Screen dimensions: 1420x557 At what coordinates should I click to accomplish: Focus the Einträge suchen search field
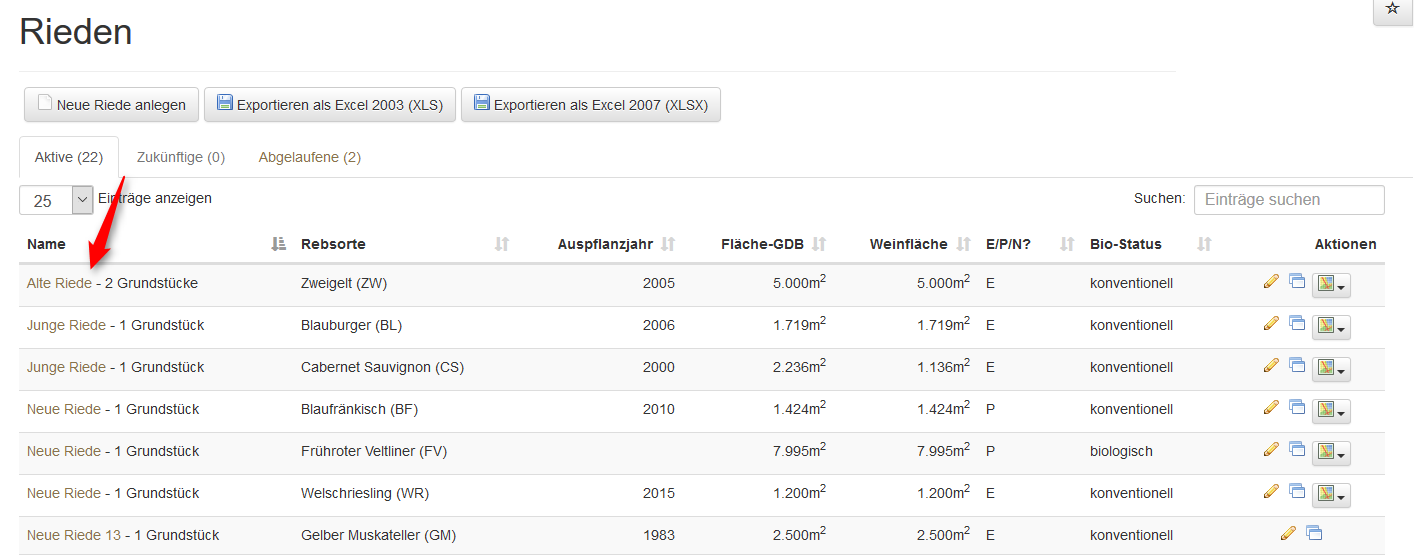point(1288,200)
